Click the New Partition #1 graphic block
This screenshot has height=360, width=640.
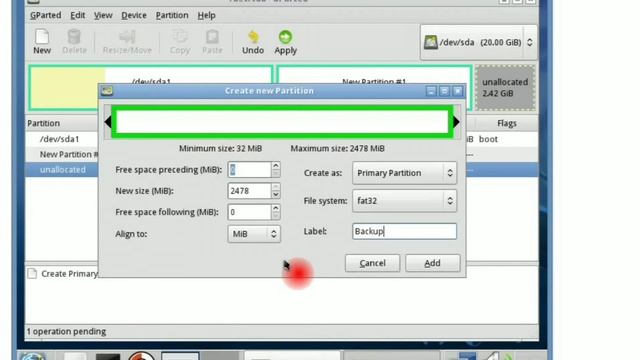pos(374,74)
